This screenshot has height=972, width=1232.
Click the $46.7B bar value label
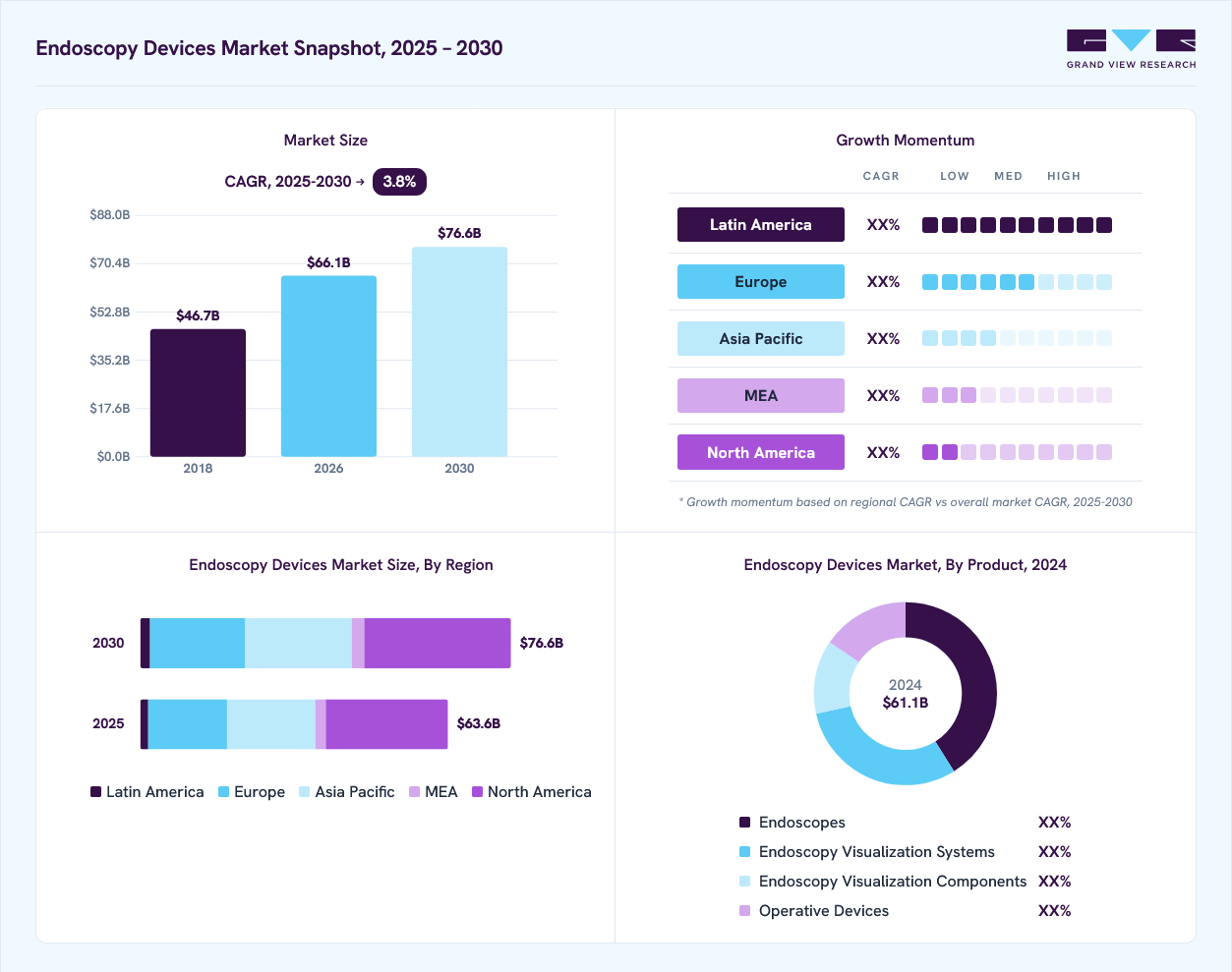coord(198,315)
